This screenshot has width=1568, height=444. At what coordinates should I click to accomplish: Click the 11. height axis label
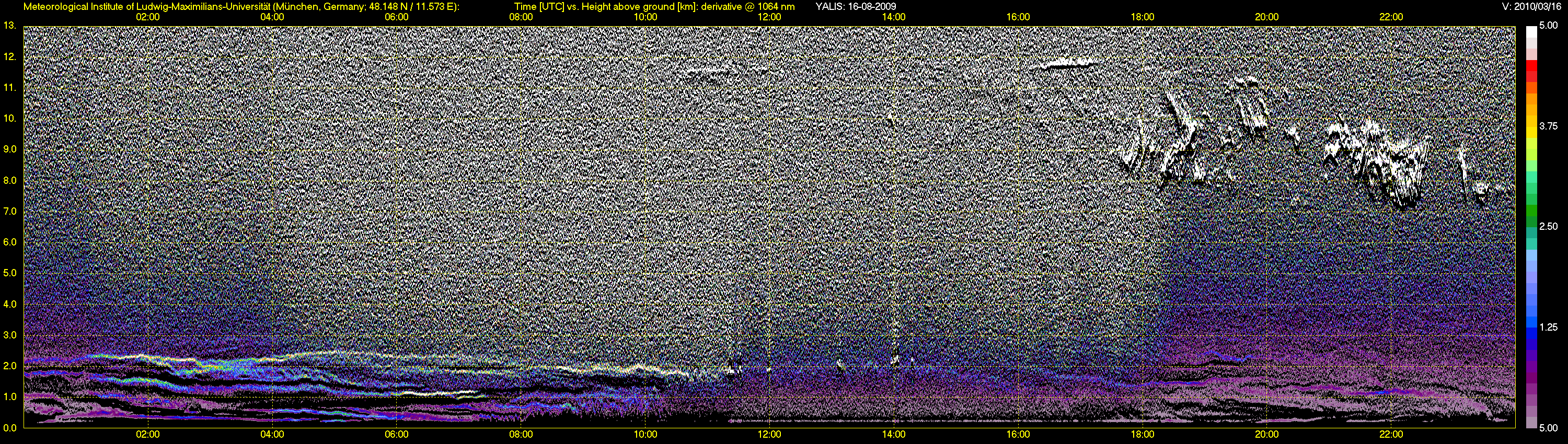10,88
